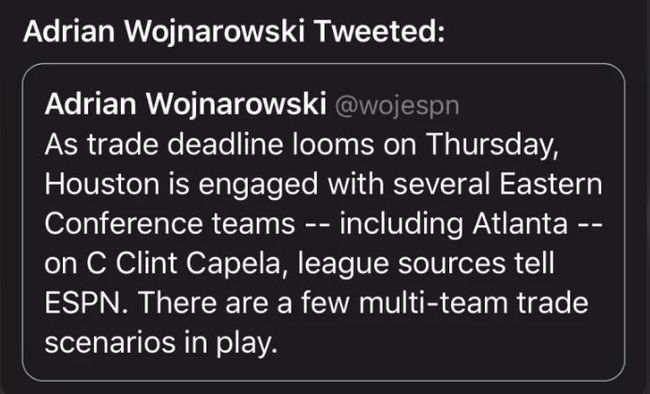Click 'league sources tell' phrase
The width and height of the screenshot is (650, 394).
(x=426, y=263)
